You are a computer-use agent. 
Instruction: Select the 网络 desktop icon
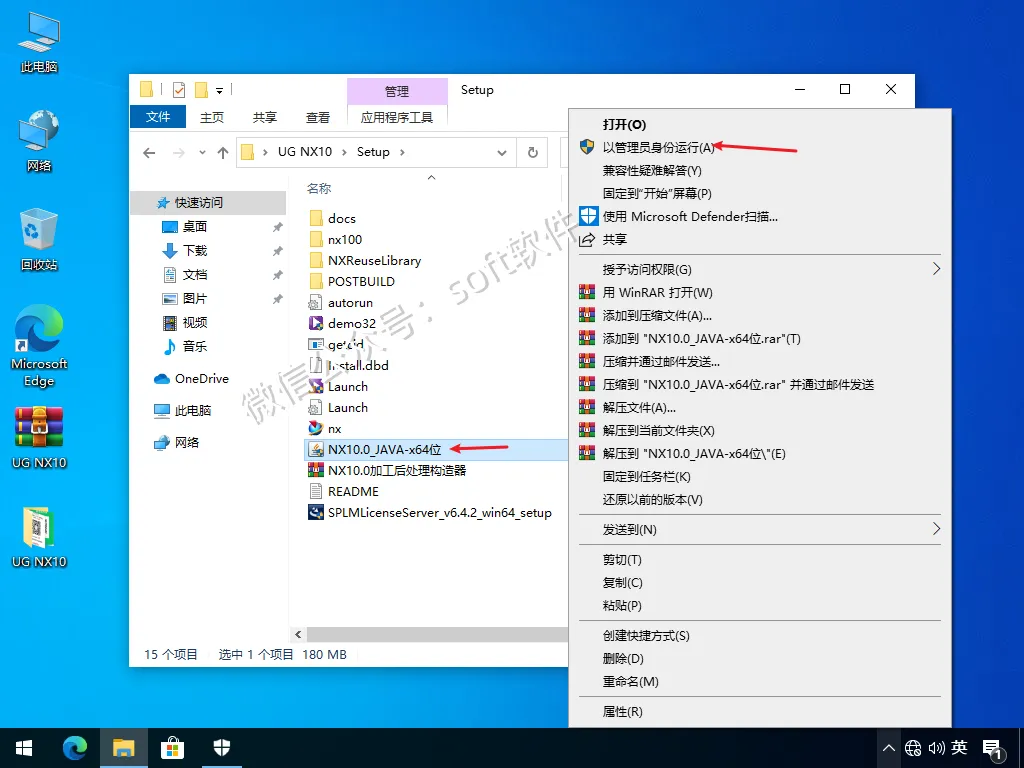pyautogui.click(x=39, y=140)
